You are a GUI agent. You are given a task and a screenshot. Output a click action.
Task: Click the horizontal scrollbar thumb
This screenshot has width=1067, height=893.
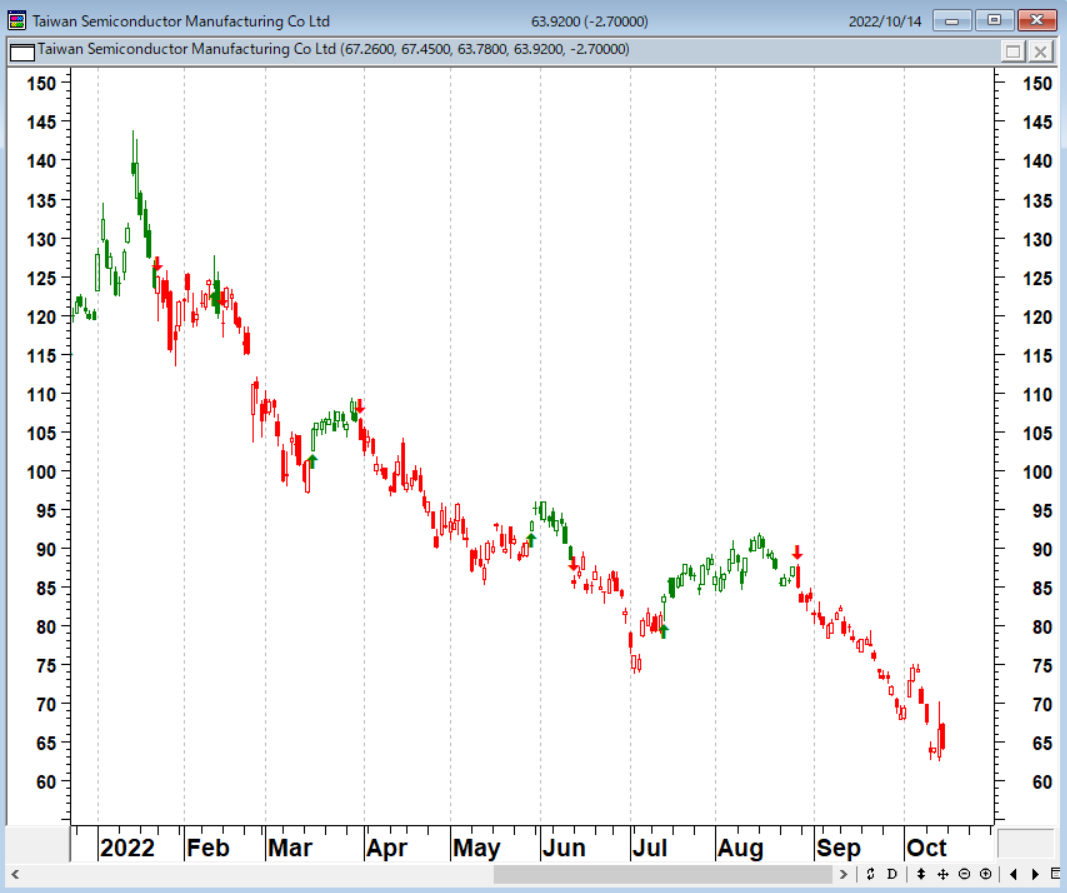pos(662,874)
